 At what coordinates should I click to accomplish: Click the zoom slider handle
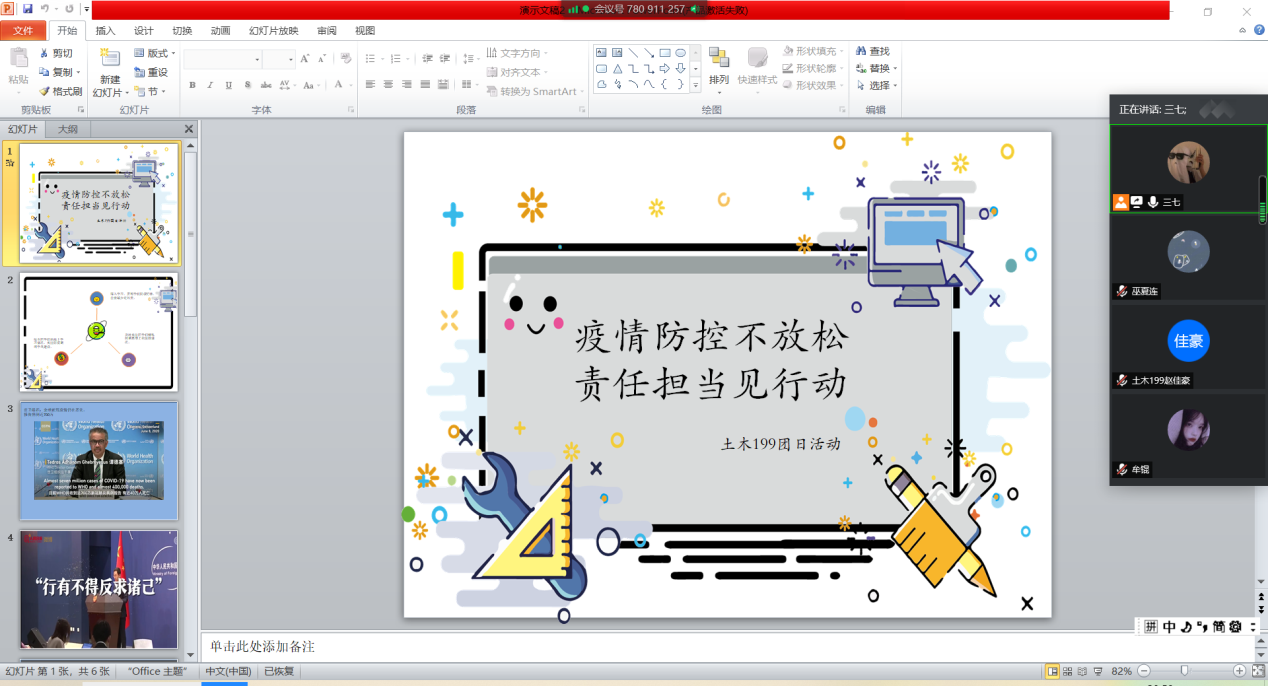pyautogui.click(x=1184, y=671)
